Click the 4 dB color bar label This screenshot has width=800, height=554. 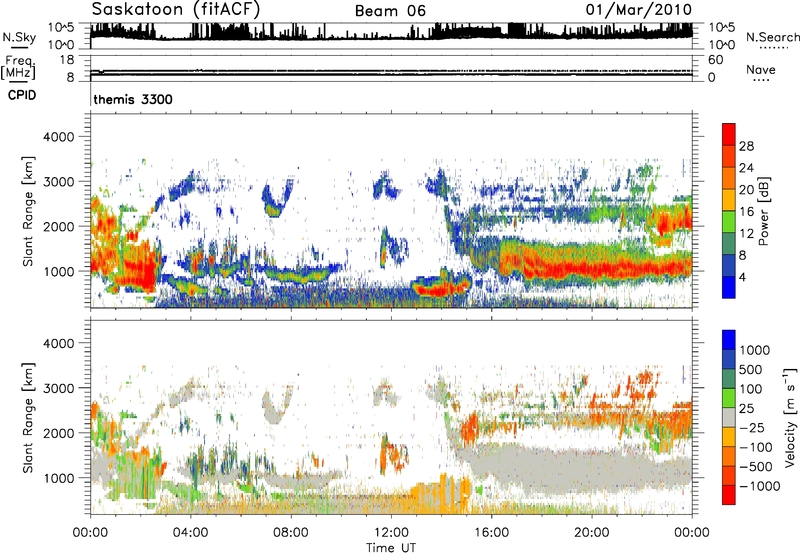(742, 277)
